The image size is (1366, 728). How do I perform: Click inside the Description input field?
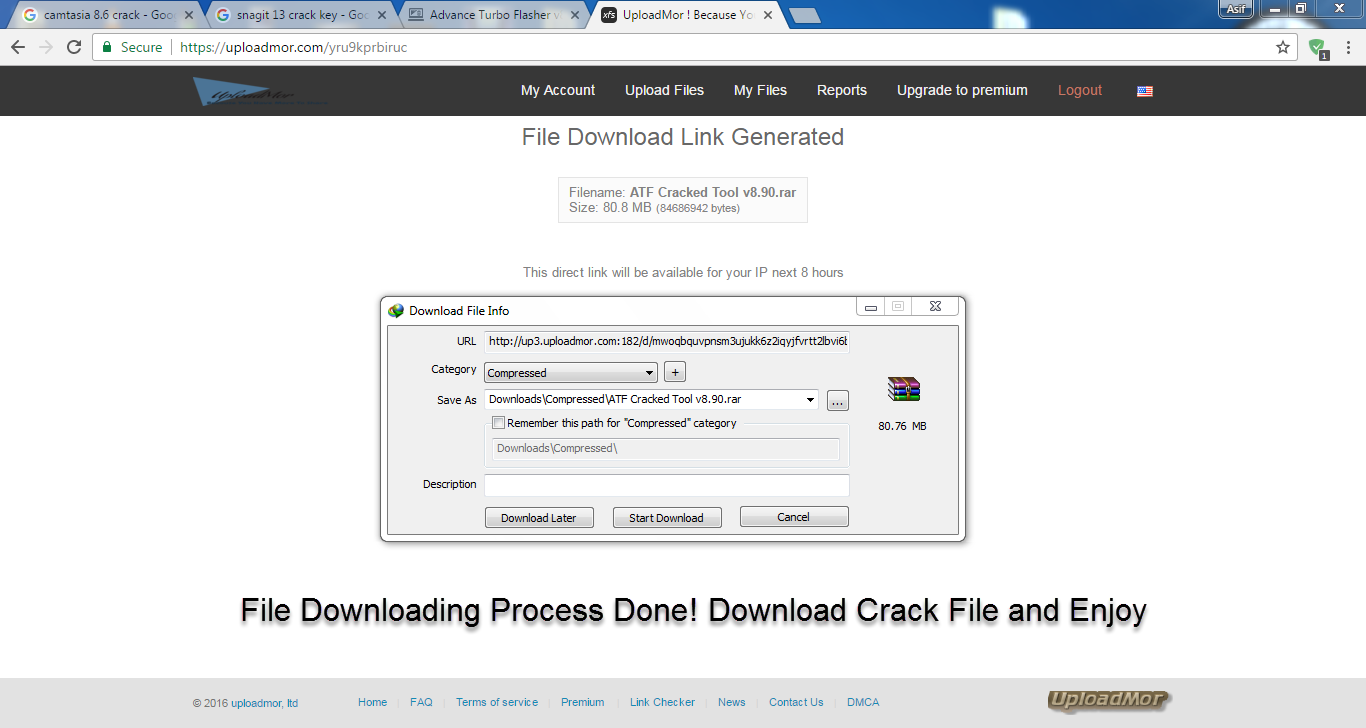[666, 484]
